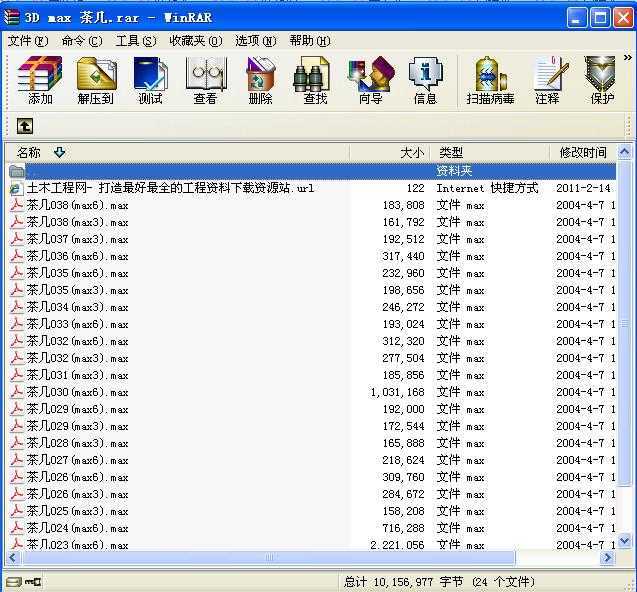This screenshot has height=592, width=637.
Task: Select file 茶几029(max6).max
Action: pyautogui.click(x=78, y=409)
